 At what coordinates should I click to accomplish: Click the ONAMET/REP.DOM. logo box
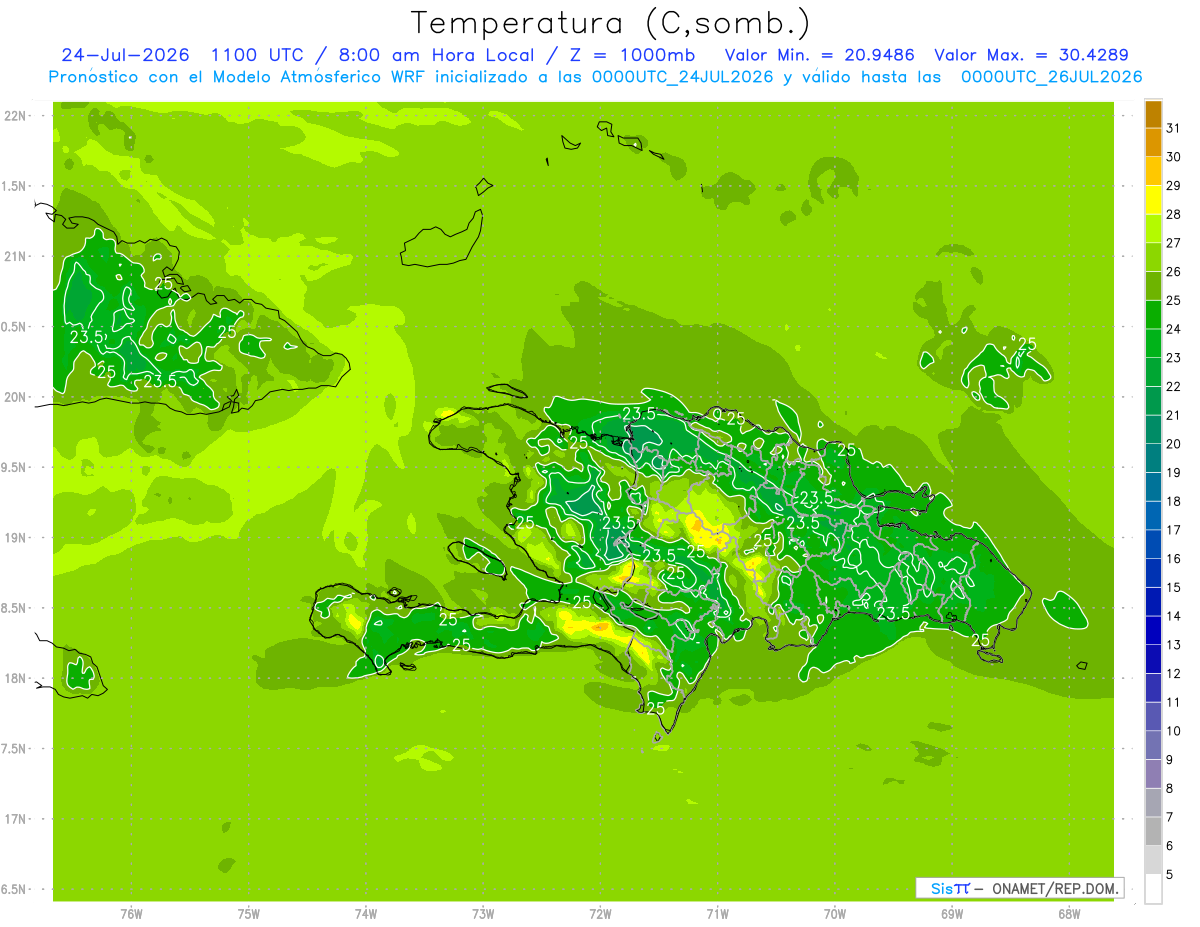coord(1019,888)
